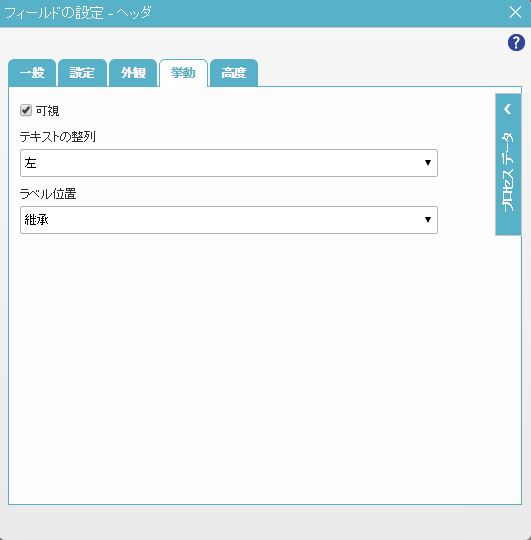The width and height of the screenshot is (531, 540).
Task: Click the arrow of ラベル位置 dropdown
Action: (428, 220)
